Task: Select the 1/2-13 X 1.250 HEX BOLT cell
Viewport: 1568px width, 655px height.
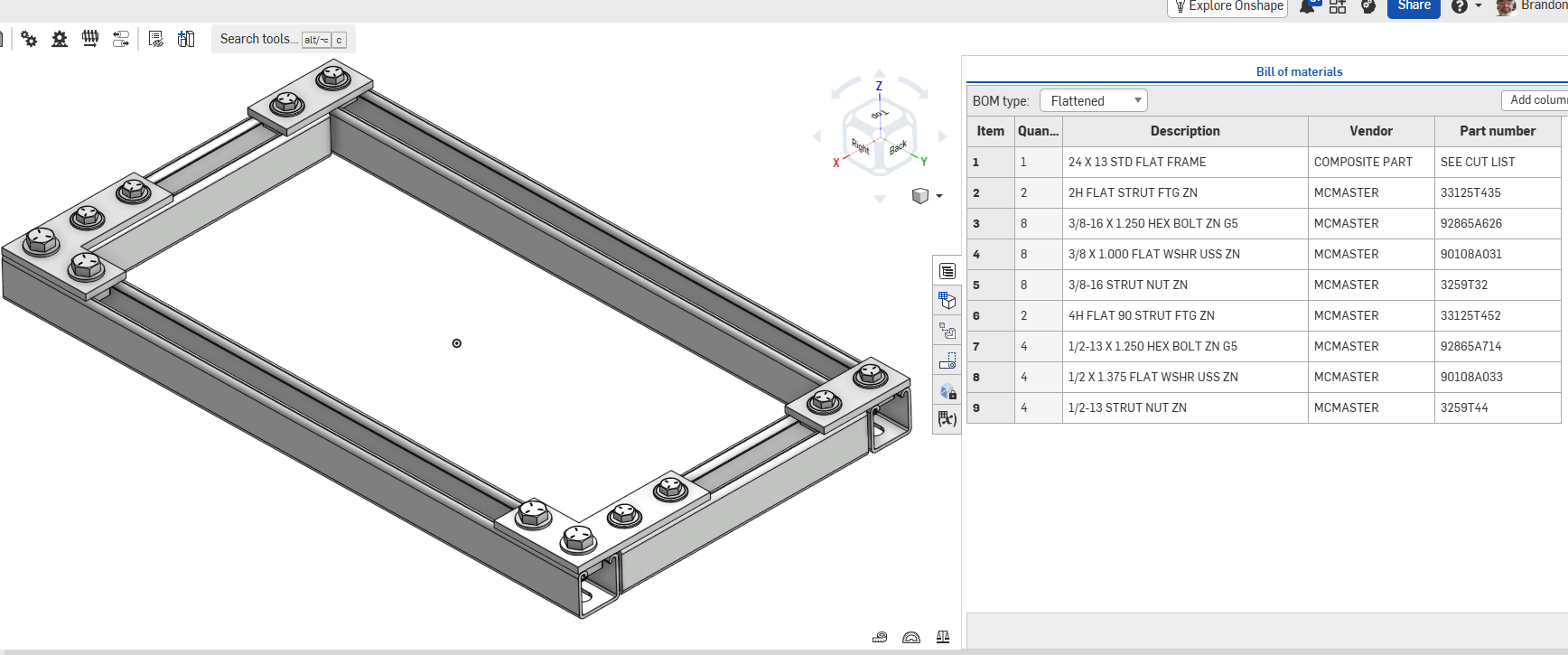Action: point(1185,346)
